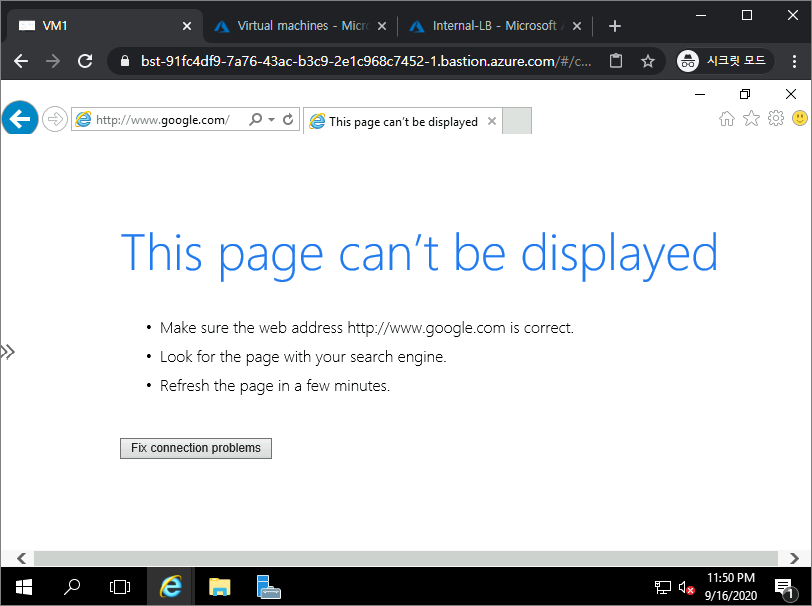Close the Virtual machines tab
Viewport: 812px width, 606px height.
click(x=382, y=26)
